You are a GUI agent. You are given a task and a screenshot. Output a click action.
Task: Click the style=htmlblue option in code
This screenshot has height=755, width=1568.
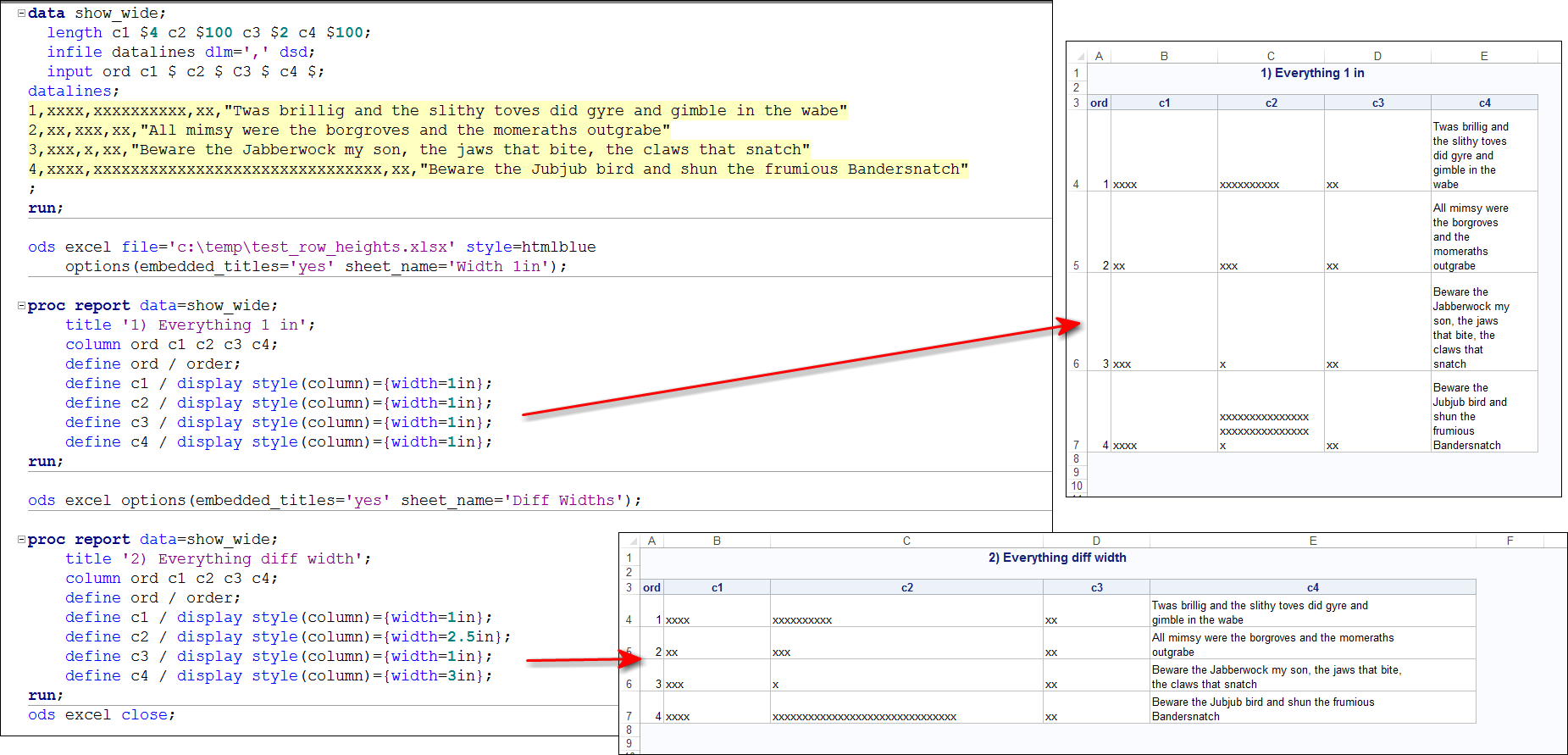coord(530,247)
